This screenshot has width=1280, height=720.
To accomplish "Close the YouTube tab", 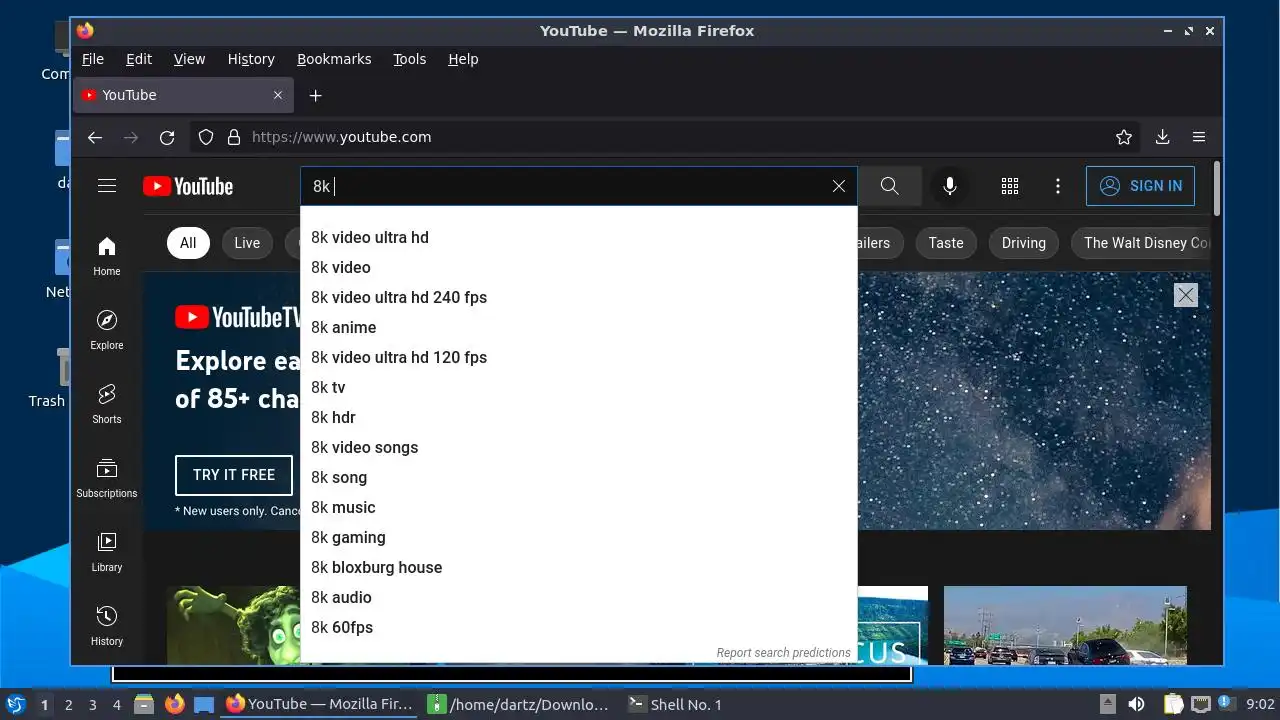I will coord(278,95).
